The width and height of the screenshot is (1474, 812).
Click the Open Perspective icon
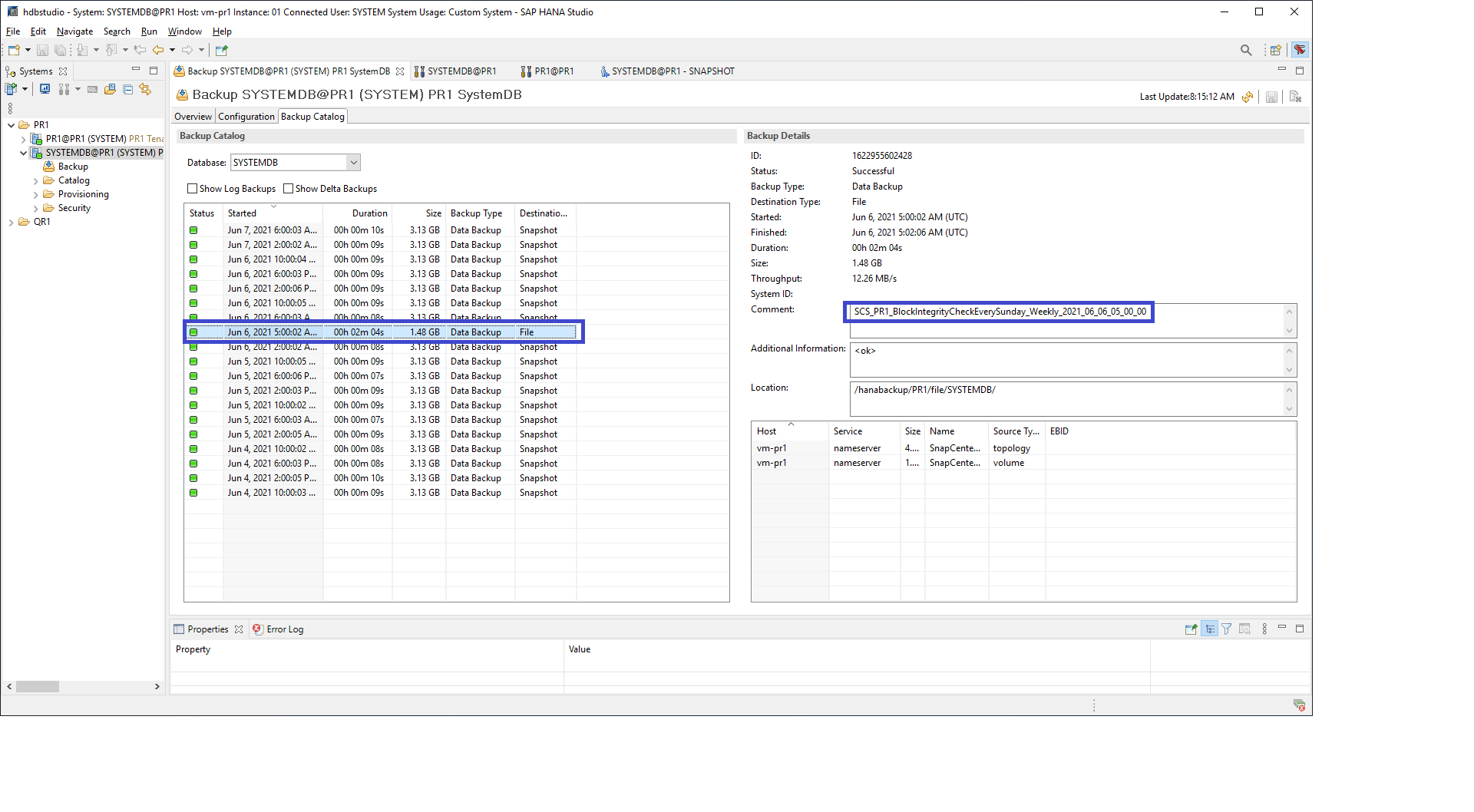(1275, 50)
